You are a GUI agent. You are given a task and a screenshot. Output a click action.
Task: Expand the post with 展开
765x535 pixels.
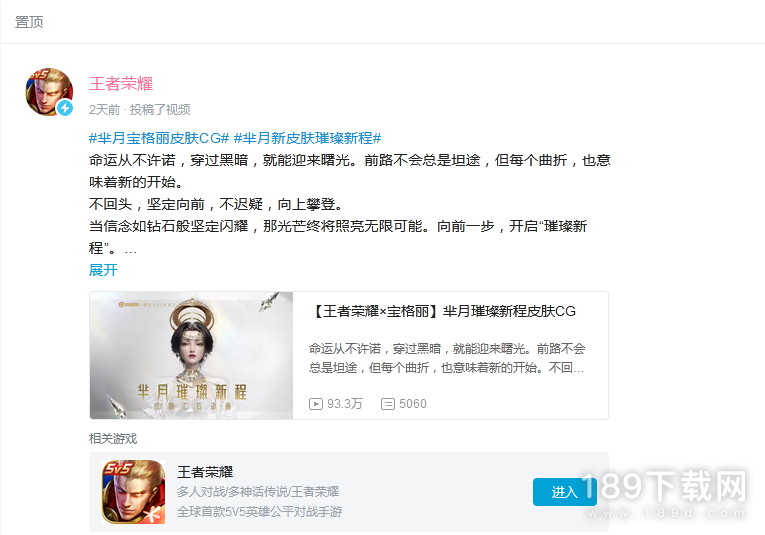pyautogui.click(x=103, y=270)
